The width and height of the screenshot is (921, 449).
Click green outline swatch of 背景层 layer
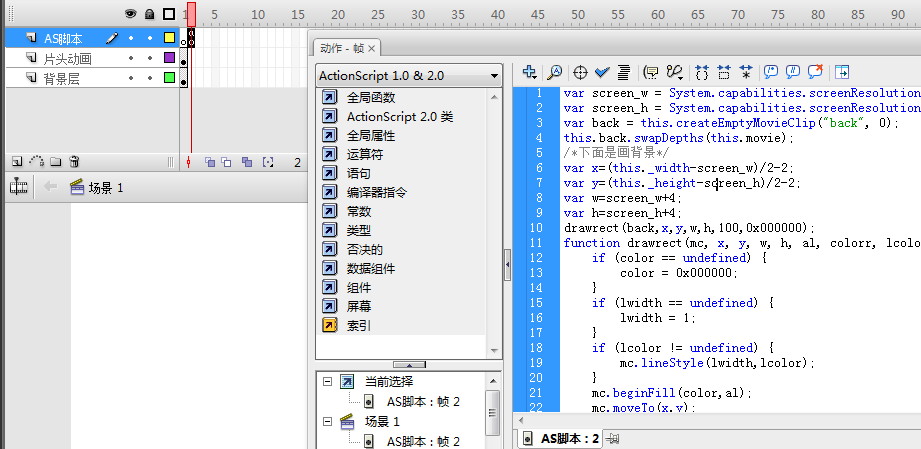click(169, 78)
